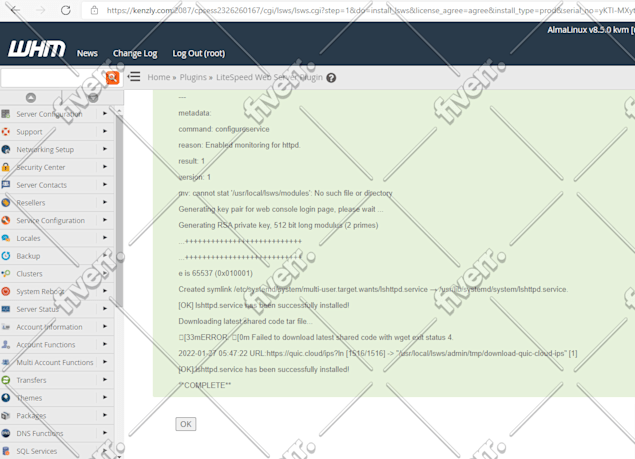Expand the Account Functions arrow

105,344
